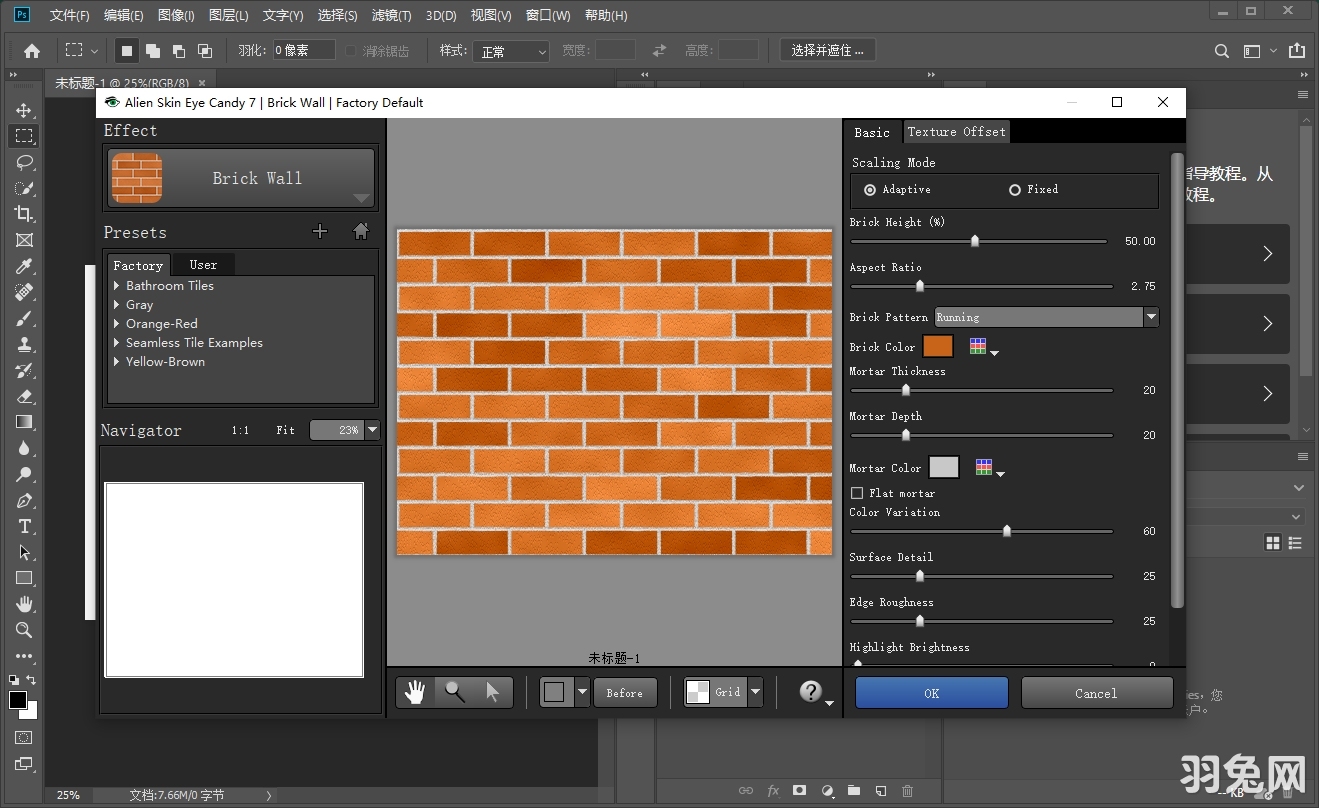Select the magnifier zoom tool in preview toolbar

pos(455,692)
